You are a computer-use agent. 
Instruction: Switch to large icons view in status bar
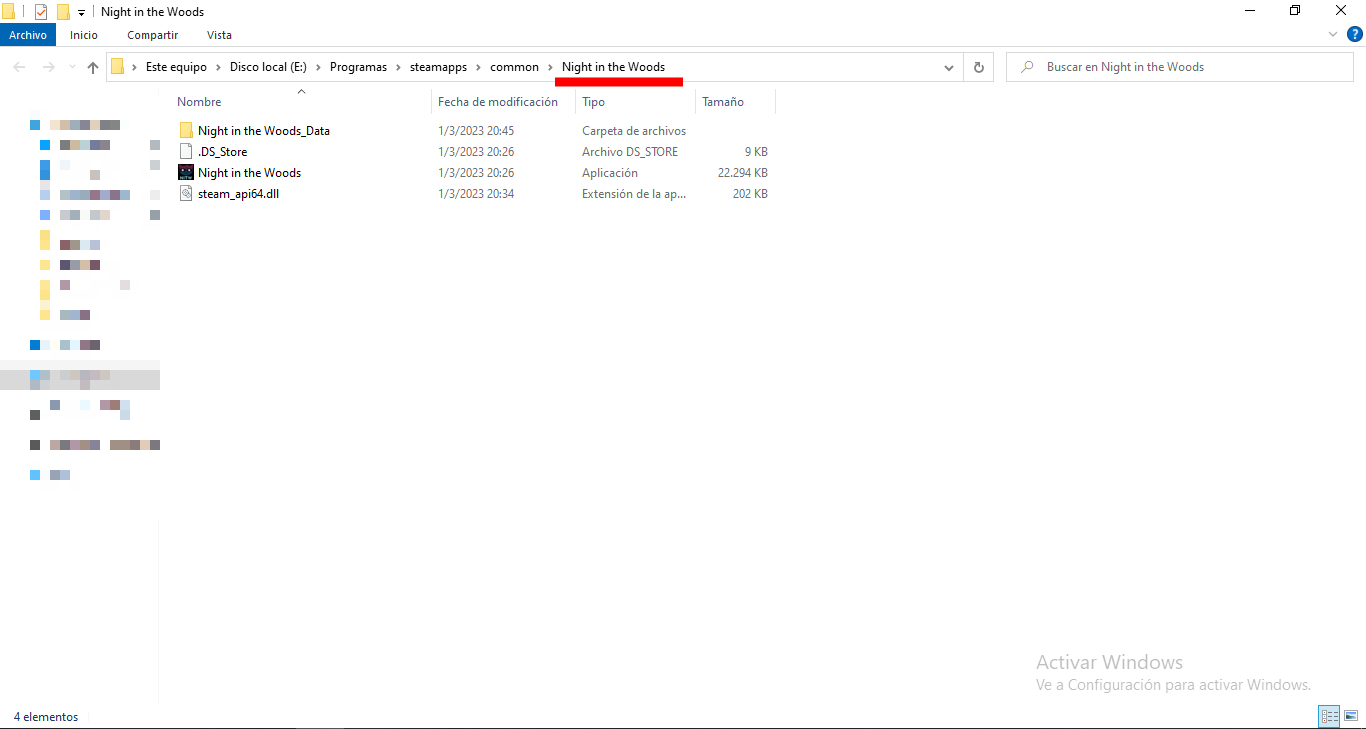tap(1351, 716)
